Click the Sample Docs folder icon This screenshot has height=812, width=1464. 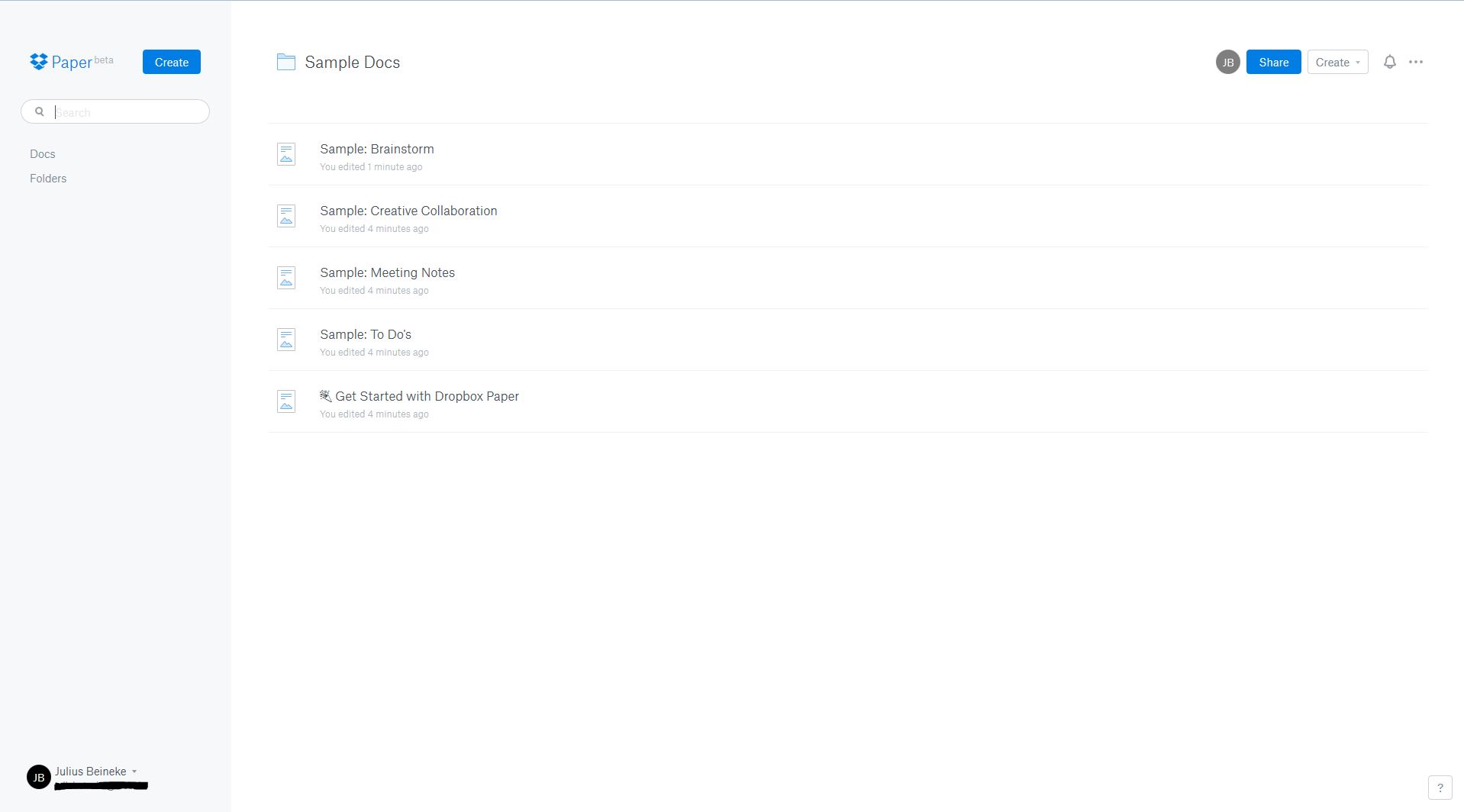pos(285,62)
